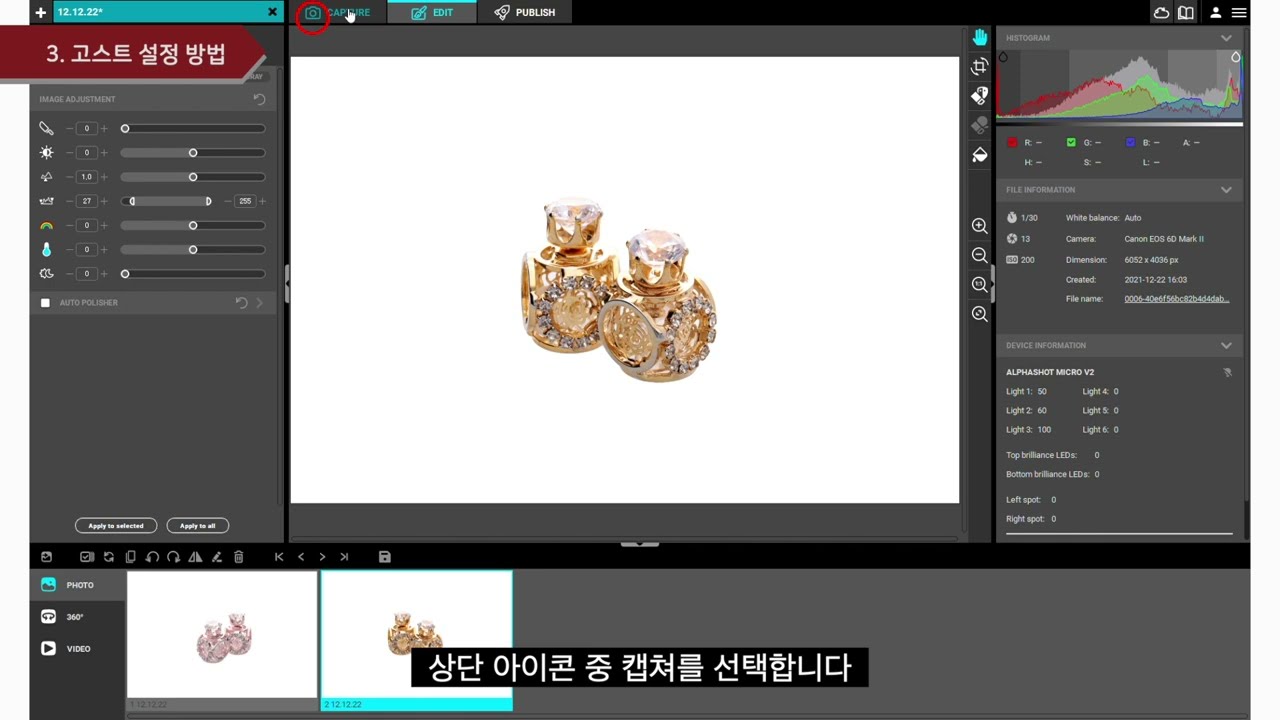This screenshot has width=1280, height=720.
Task: Go to the previous image
Action: 301,557
